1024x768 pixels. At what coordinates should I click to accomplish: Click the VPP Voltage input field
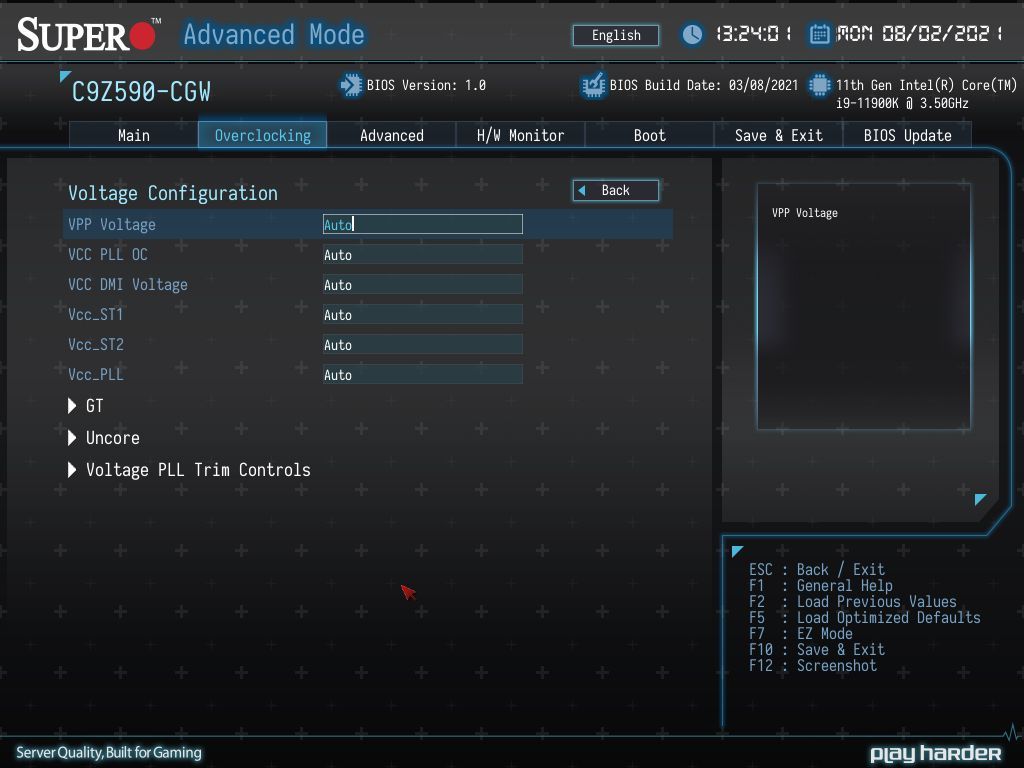pos(423,224)
